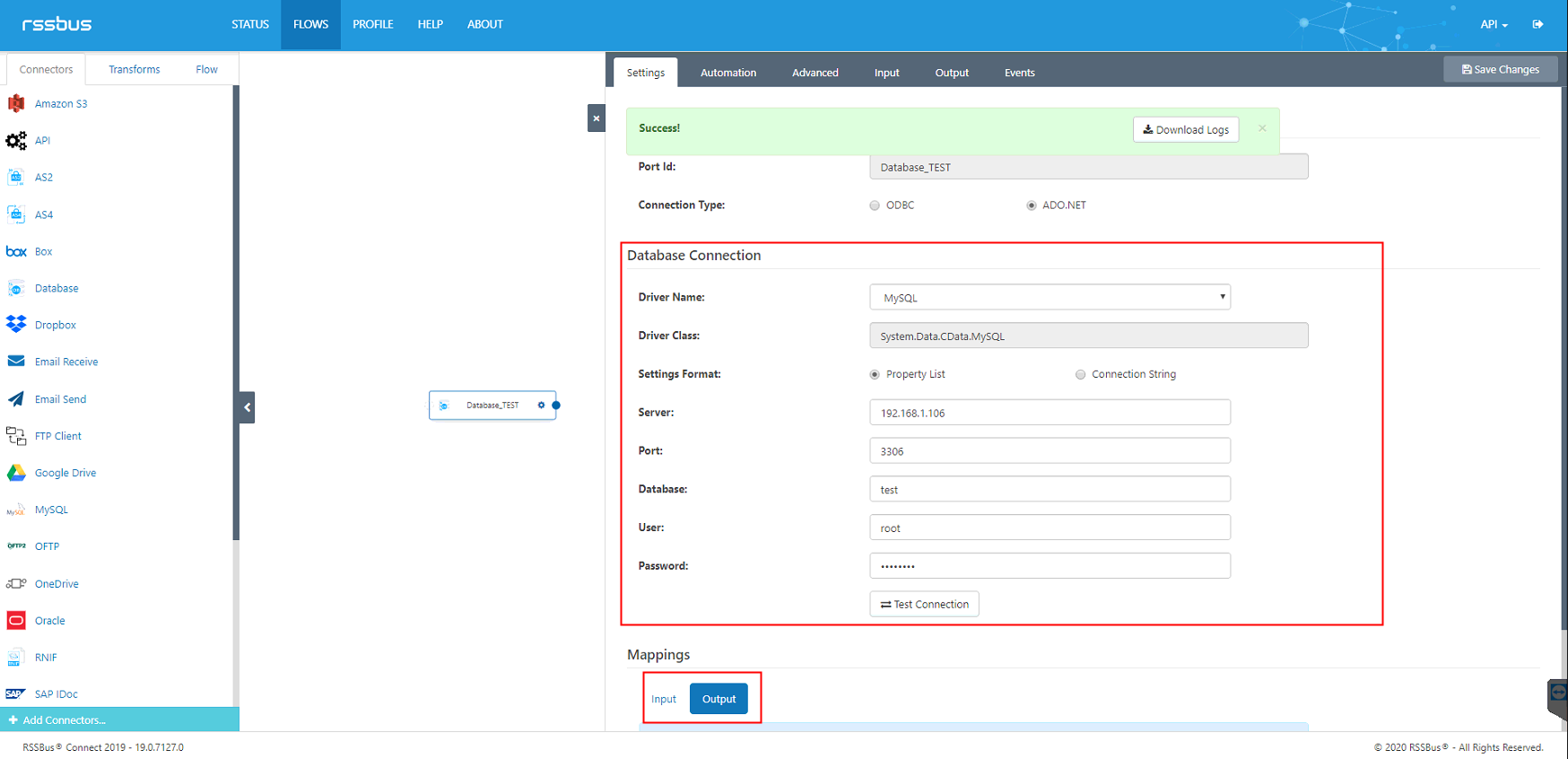Click the Database name field
This screenshot has height=759, width=1568.
(x=1050, y=489)
